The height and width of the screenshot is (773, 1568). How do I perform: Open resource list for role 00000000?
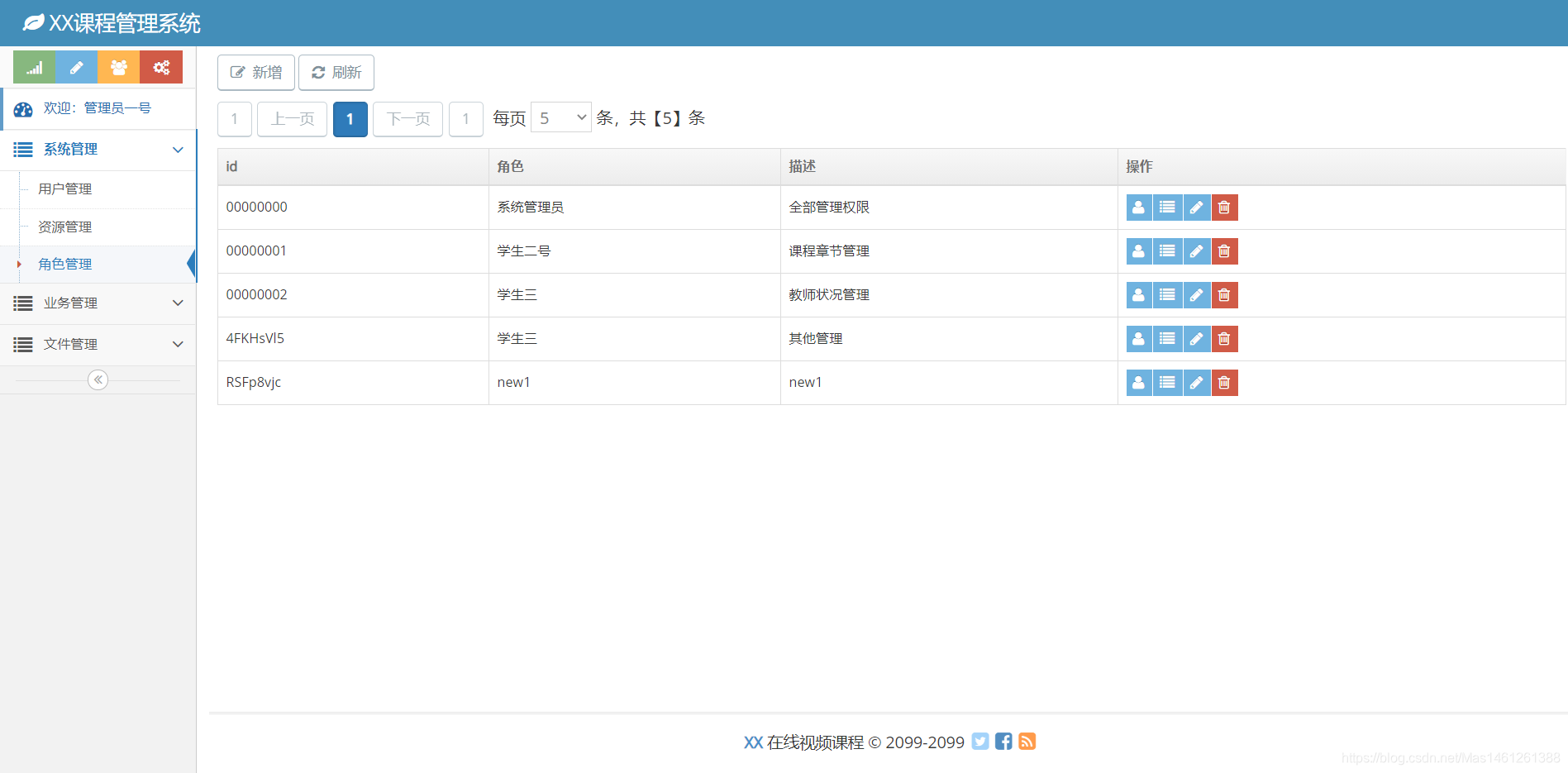coord(1167,208)
